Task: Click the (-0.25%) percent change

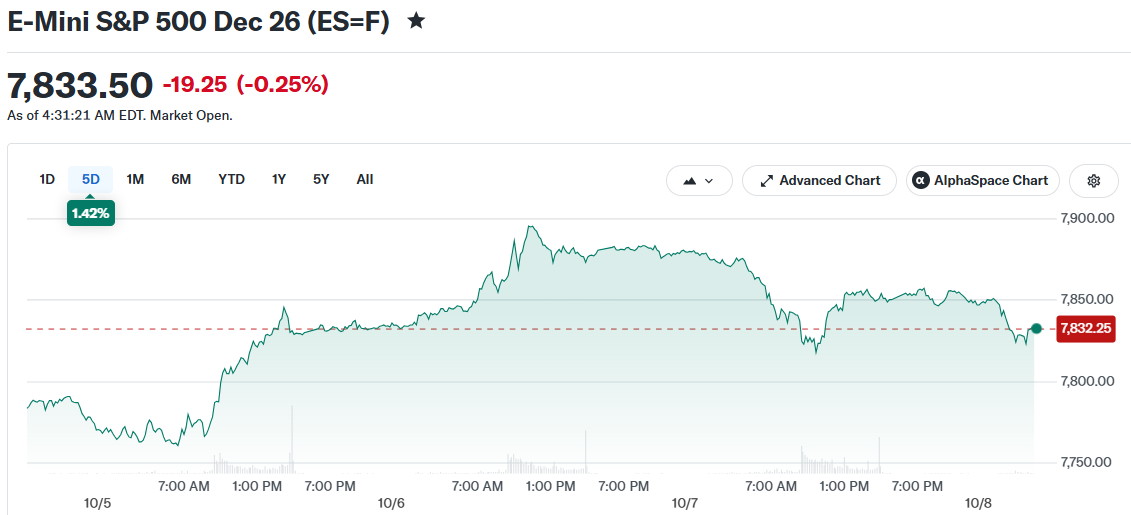Action: click(281, 85)
